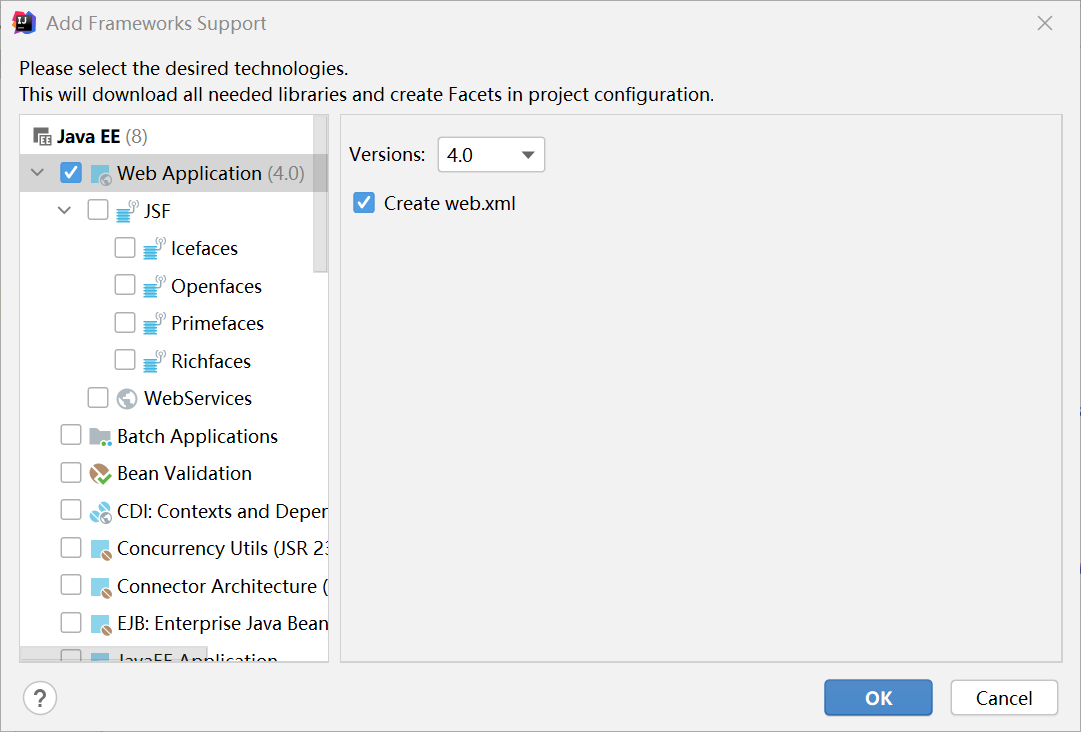Click the WebServices globe icon

click(x=127, y=398)
